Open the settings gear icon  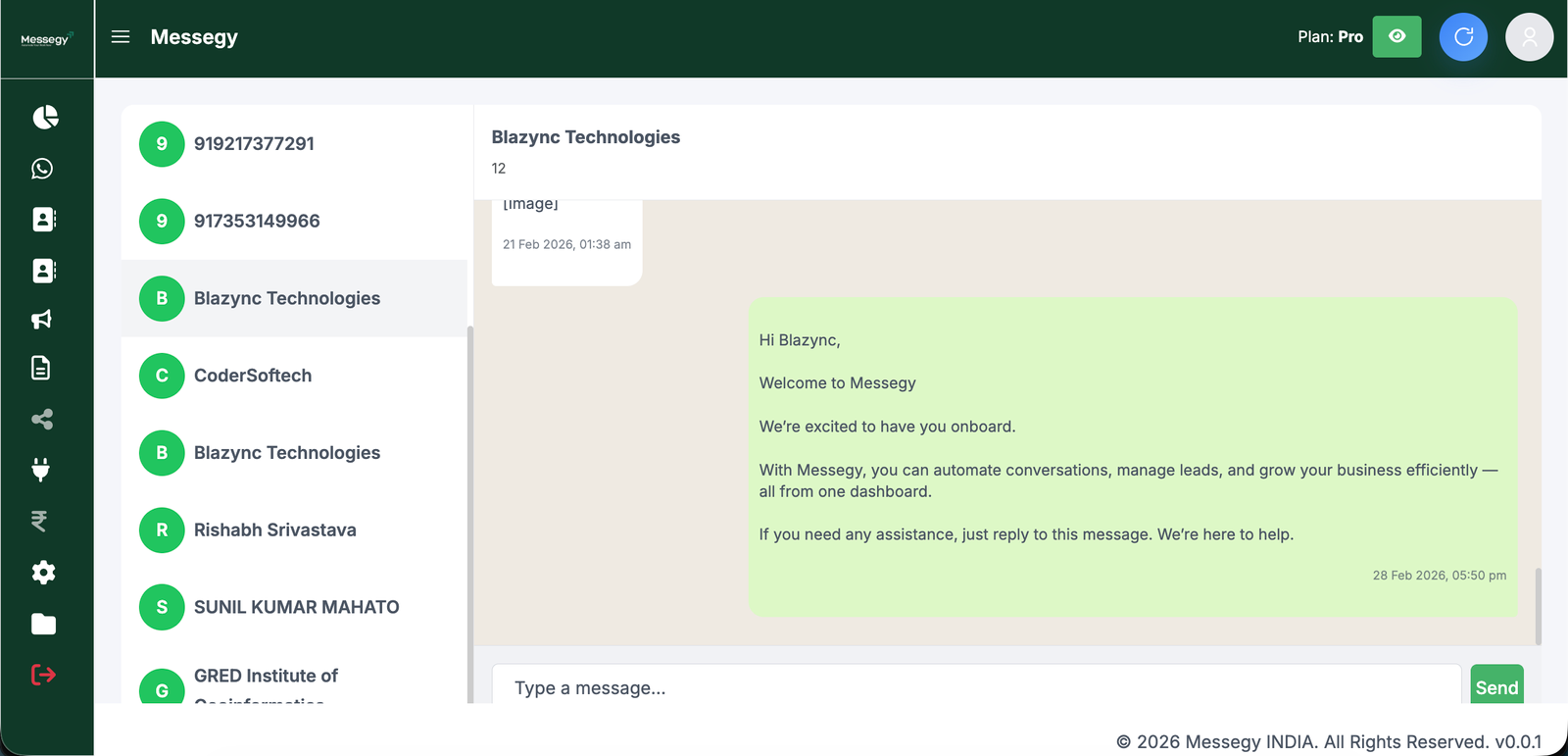[x=43, y=573]
